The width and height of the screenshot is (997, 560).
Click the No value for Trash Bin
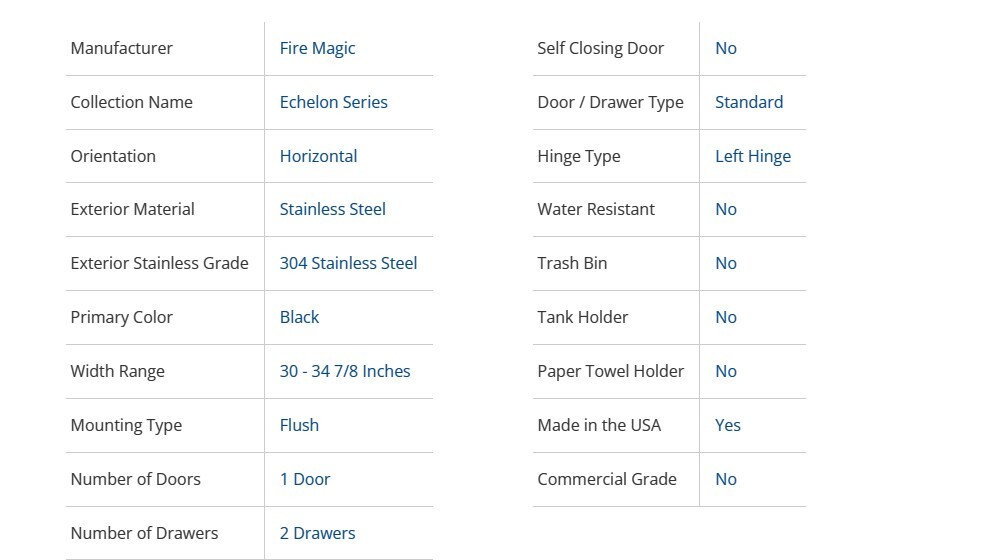[726, 263]
